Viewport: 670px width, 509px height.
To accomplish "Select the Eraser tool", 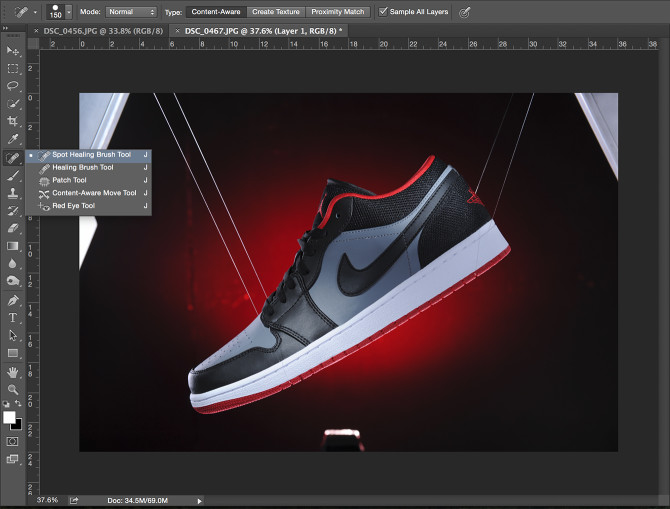I will (x=13, y=228).
